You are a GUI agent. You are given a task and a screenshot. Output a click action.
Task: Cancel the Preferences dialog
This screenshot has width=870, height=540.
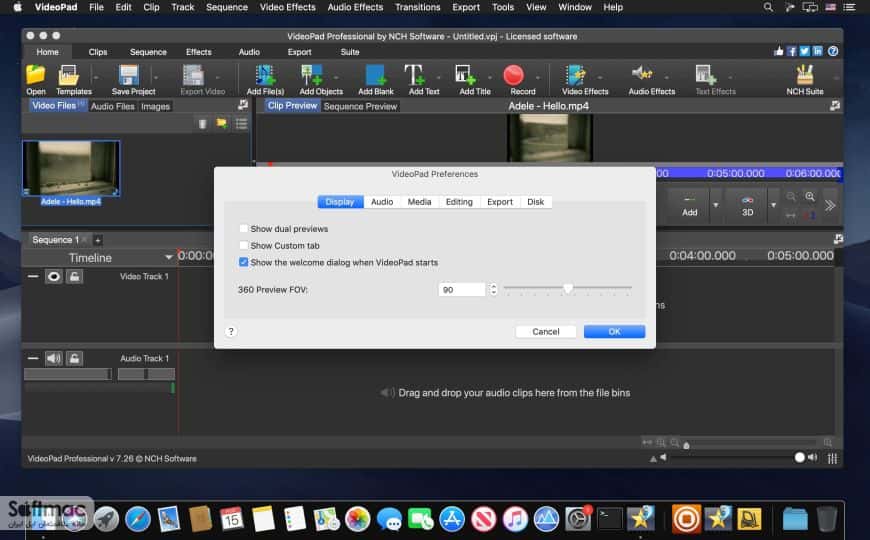(546, 331)
